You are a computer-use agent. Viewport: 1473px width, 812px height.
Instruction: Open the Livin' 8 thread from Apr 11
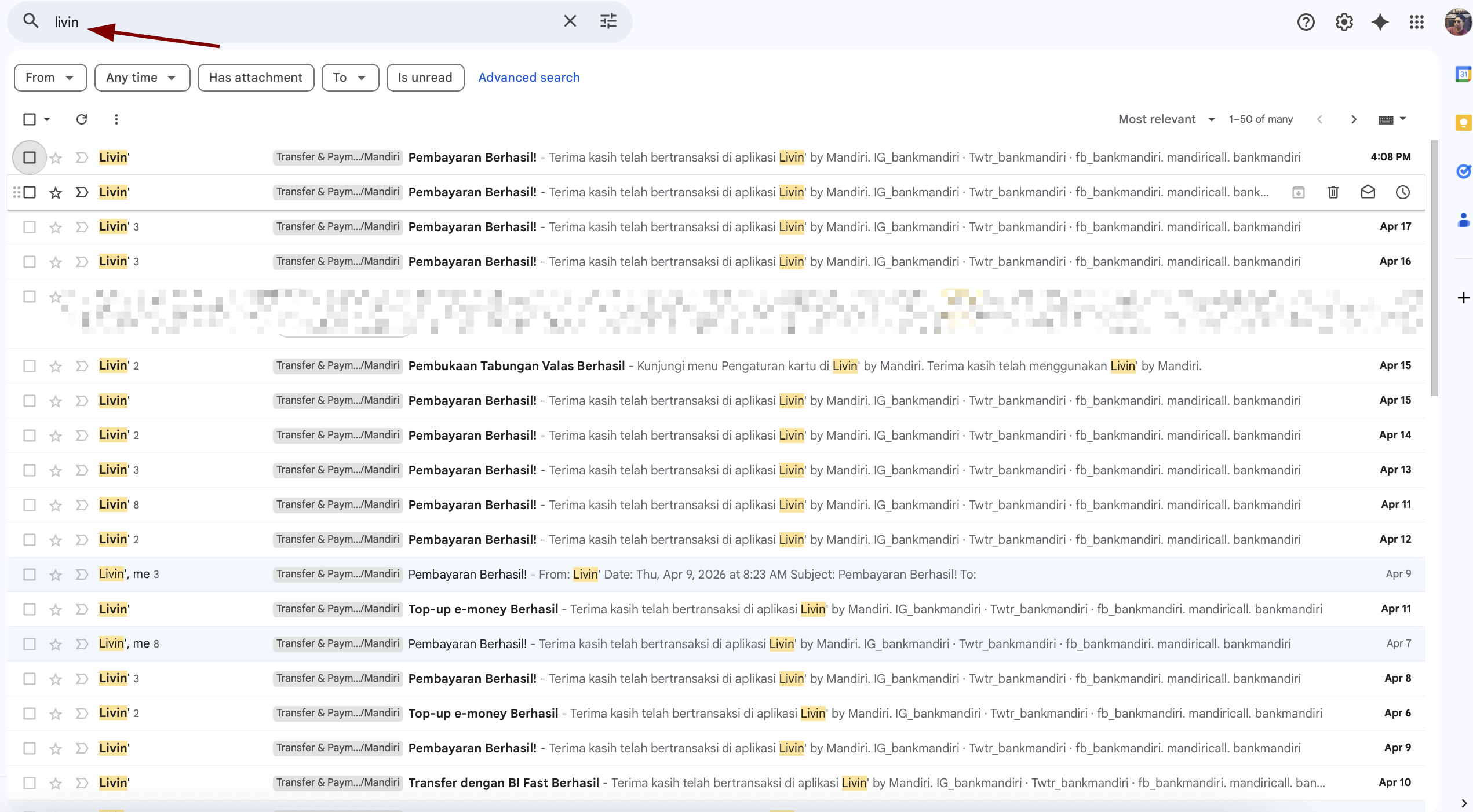coord(716,505)
